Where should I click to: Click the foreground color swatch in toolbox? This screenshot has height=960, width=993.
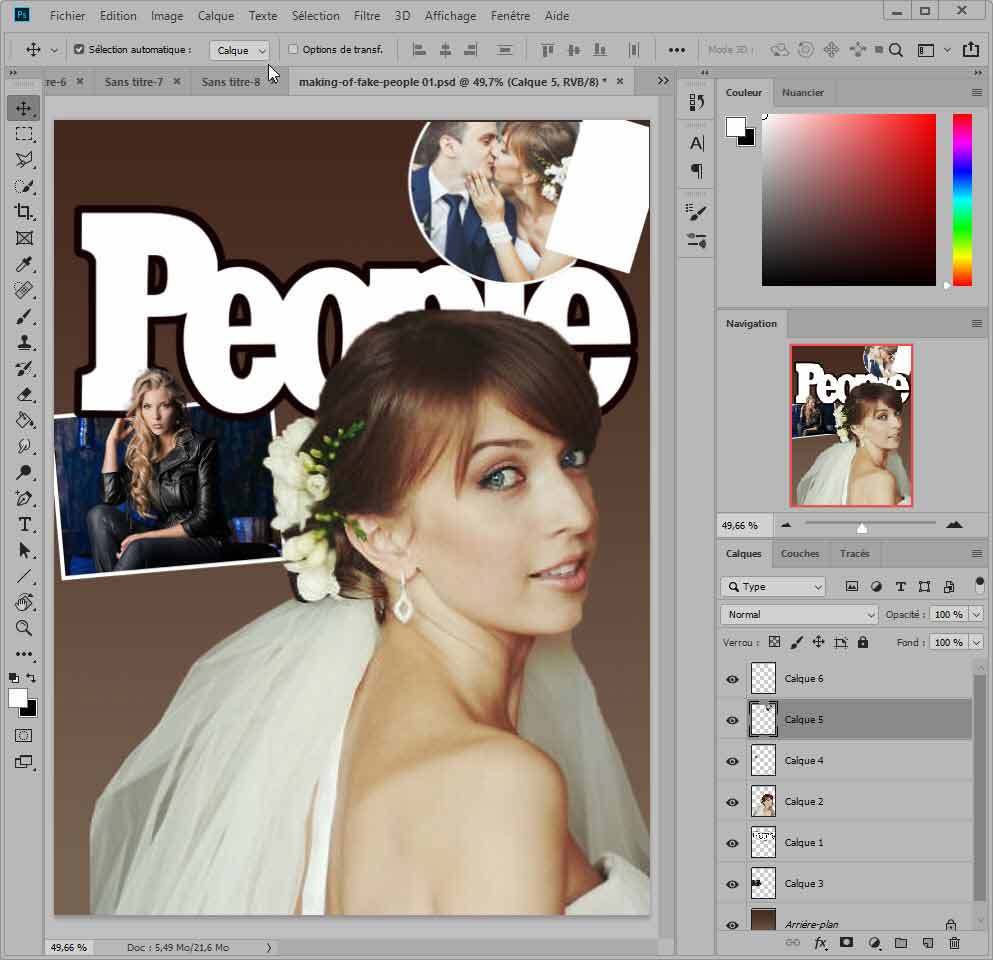(x=18, y=698)
